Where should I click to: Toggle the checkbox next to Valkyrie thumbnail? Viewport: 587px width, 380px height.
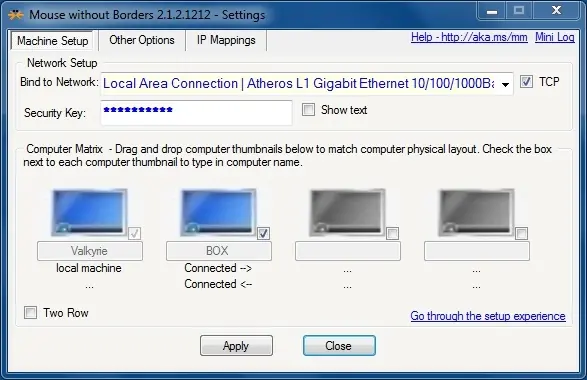point(134,233)
